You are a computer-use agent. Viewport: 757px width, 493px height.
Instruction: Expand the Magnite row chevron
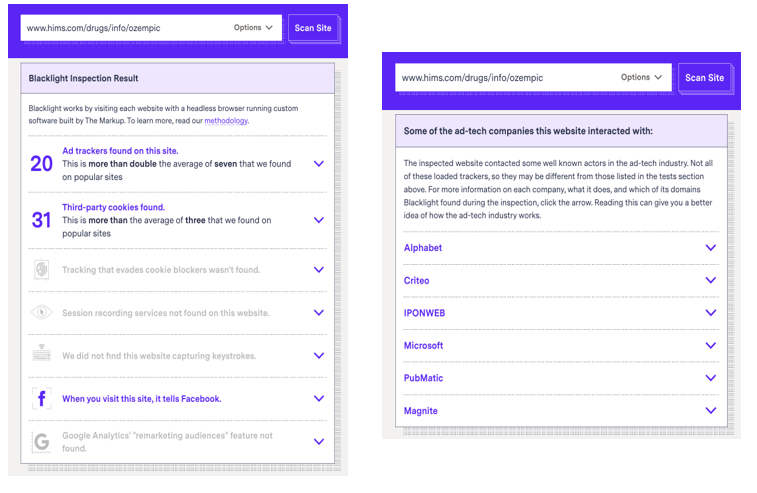coord(711,410)
